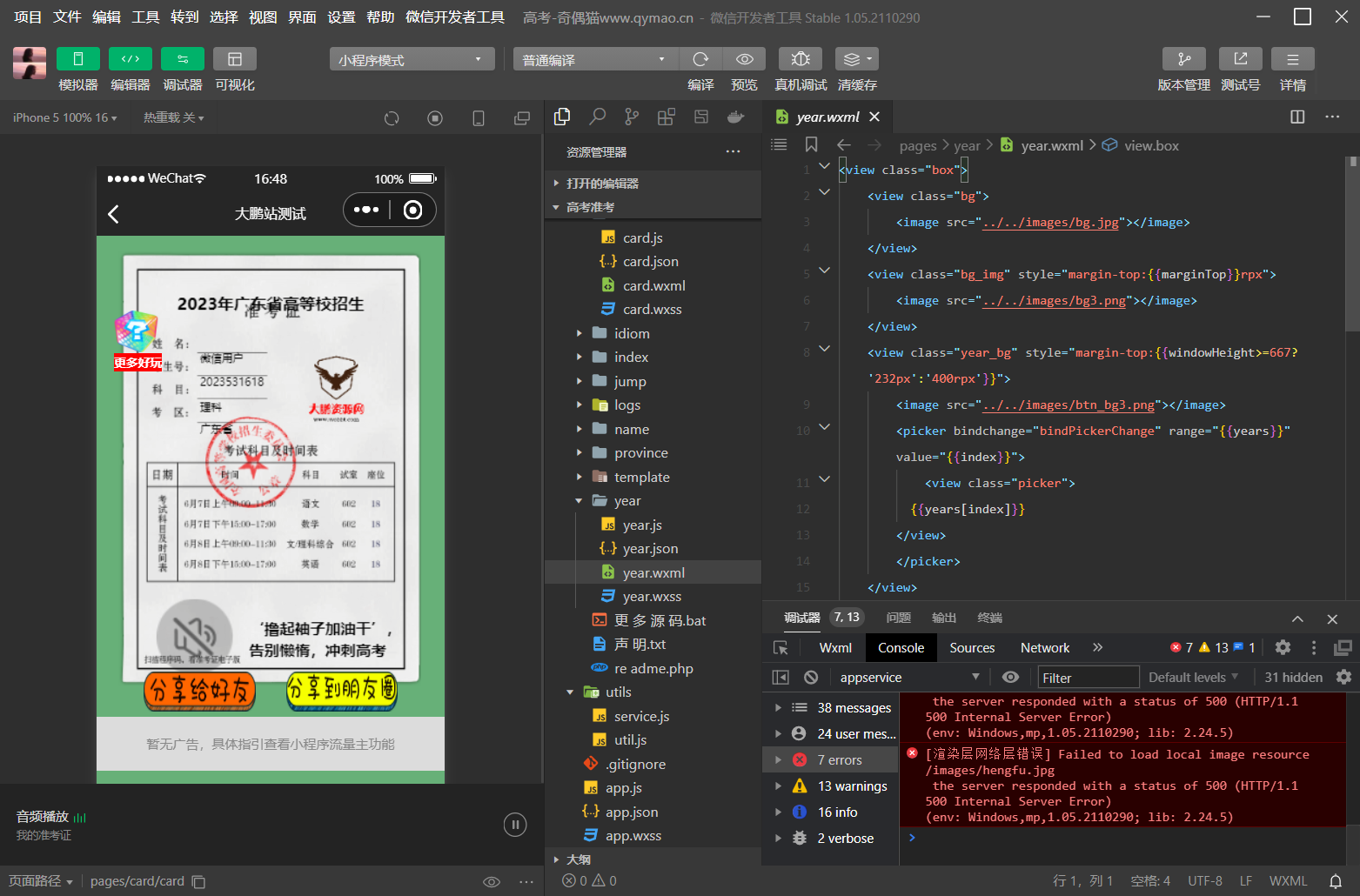Viewport: 1360px width, 896px height.
Task: Toggle the simulator panel button
Action: coord(78,59)
